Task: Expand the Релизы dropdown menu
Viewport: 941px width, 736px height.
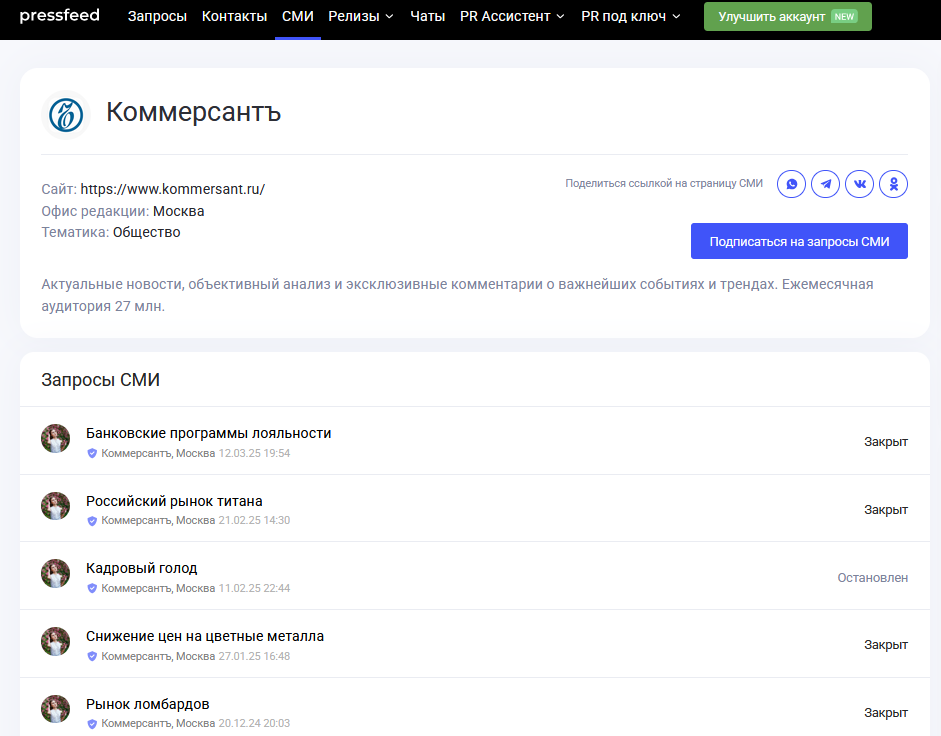Action: coord(361,16)
